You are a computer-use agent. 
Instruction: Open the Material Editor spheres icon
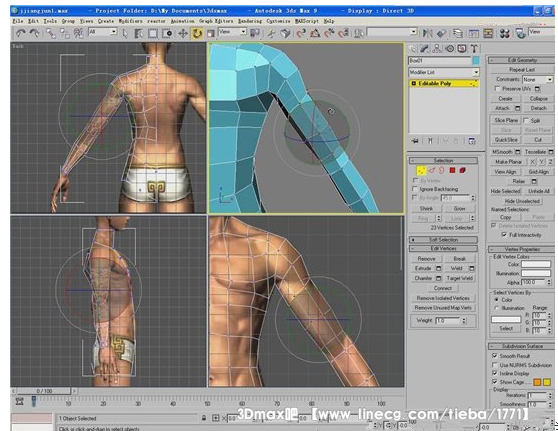coord(505,33)
